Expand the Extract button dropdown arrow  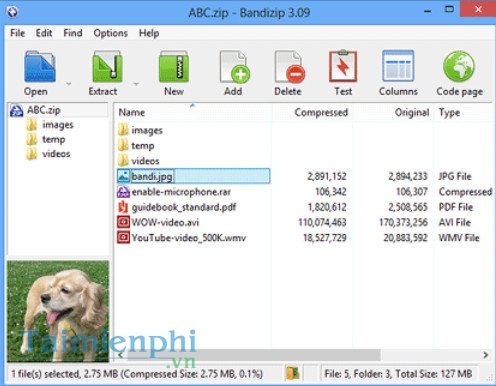click(x=136, y=84)
